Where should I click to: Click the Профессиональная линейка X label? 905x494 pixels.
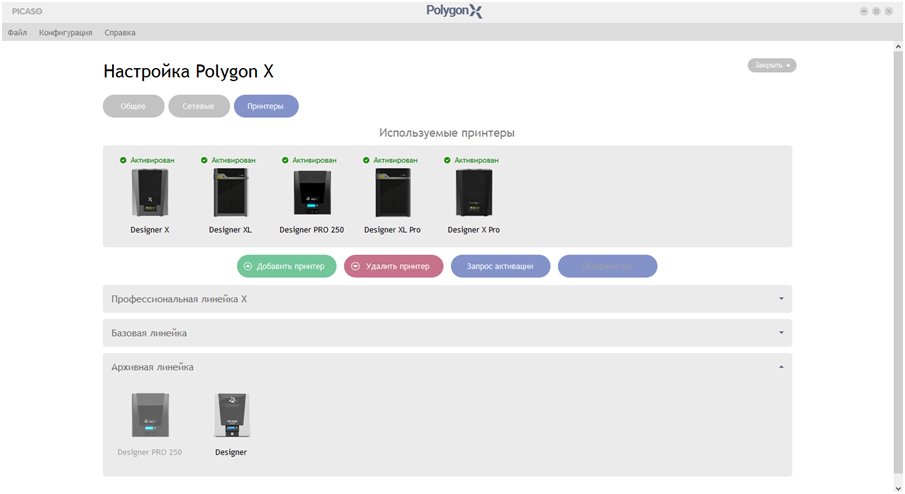[x=179, y=299]
